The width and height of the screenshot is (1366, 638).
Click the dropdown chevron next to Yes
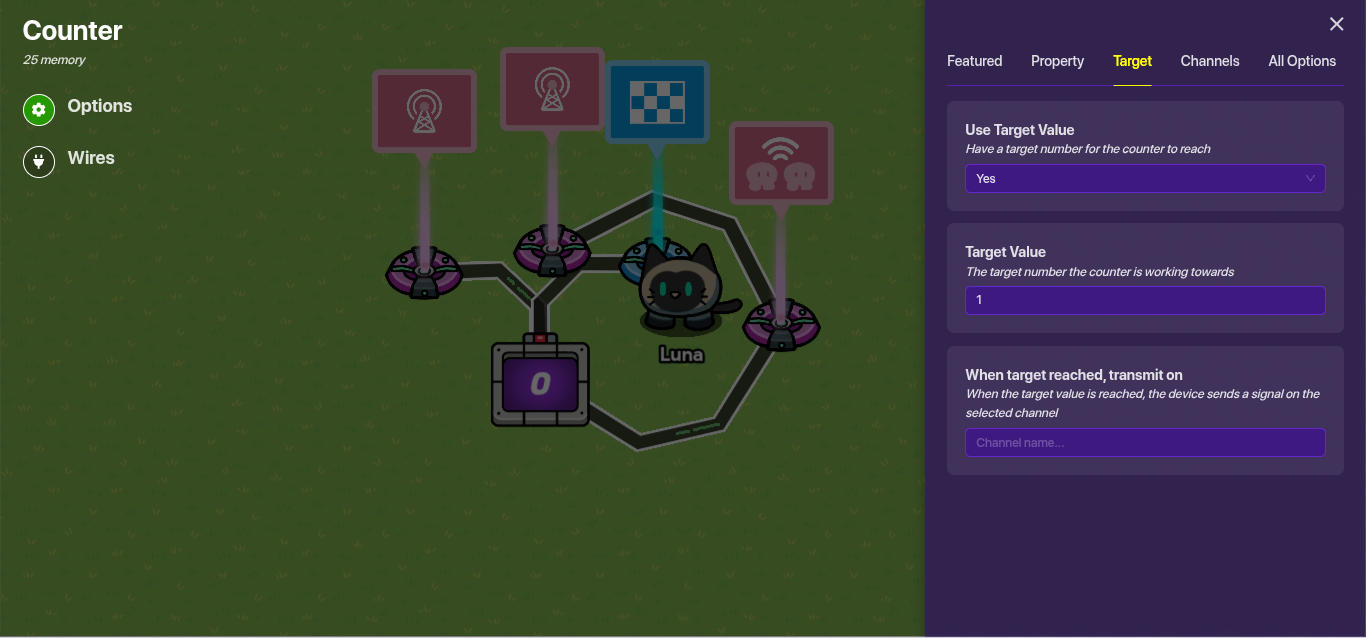1310,179
